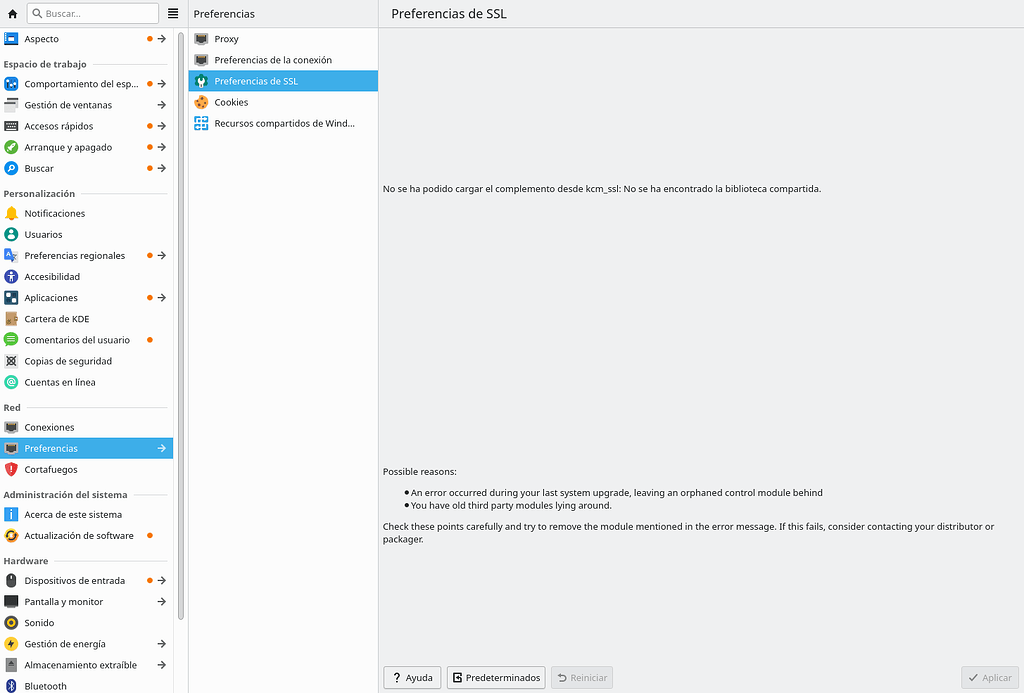Viewport: 1024px width, 693px height.
Task: Open the Notificaciones bell icon
Action: 10,213
